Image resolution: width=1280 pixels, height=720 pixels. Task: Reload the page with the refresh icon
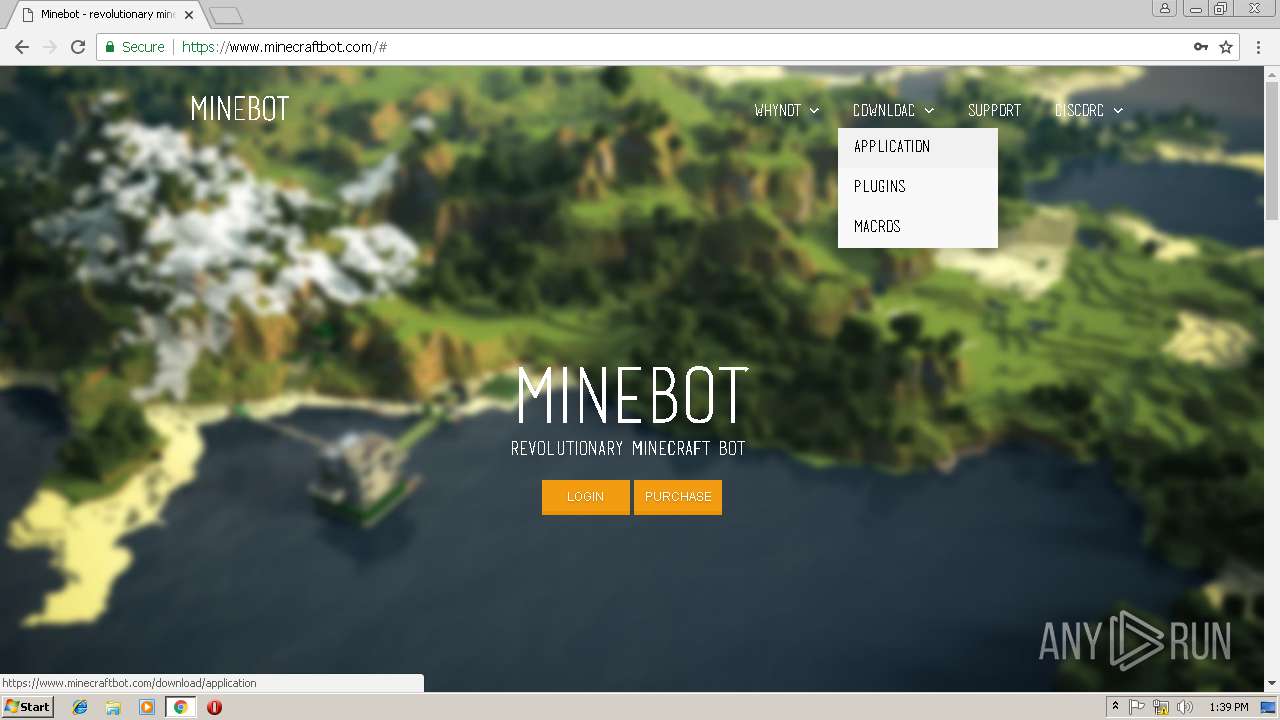[x=78, y=47]
